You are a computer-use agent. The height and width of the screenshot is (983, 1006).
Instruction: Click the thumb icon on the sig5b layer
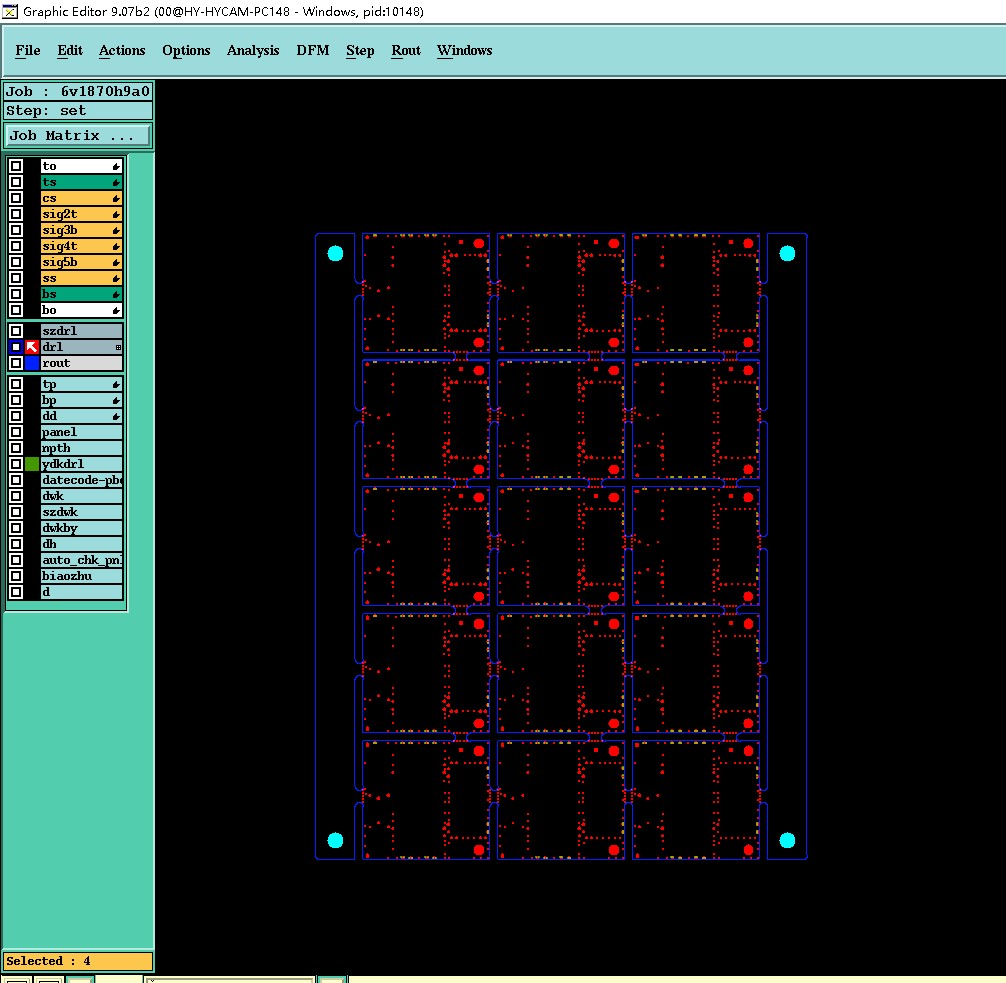tap(116, 262)
